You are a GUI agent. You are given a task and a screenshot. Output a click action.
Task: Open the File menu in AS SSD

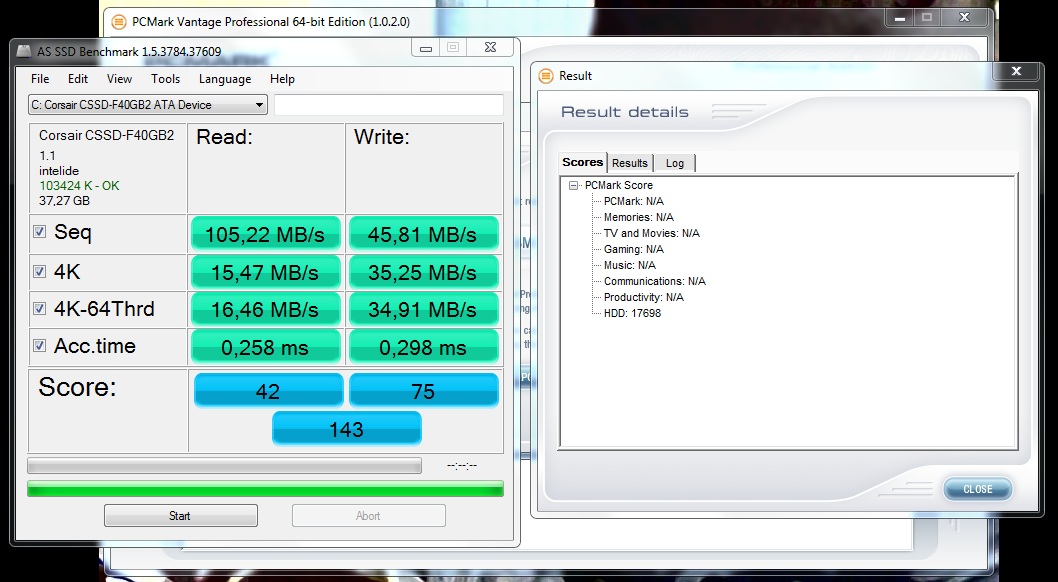40,79
